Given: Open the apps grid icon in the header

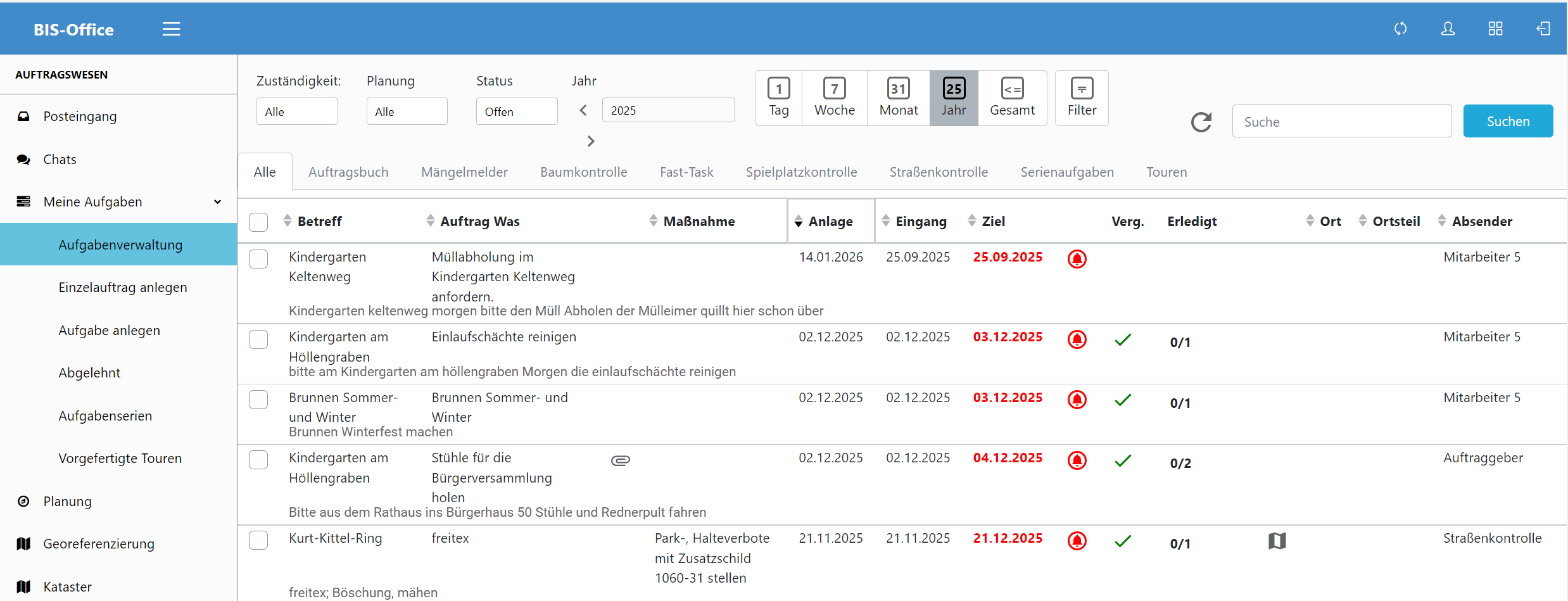Looking at the screenshot, I should click(1495, 28).
